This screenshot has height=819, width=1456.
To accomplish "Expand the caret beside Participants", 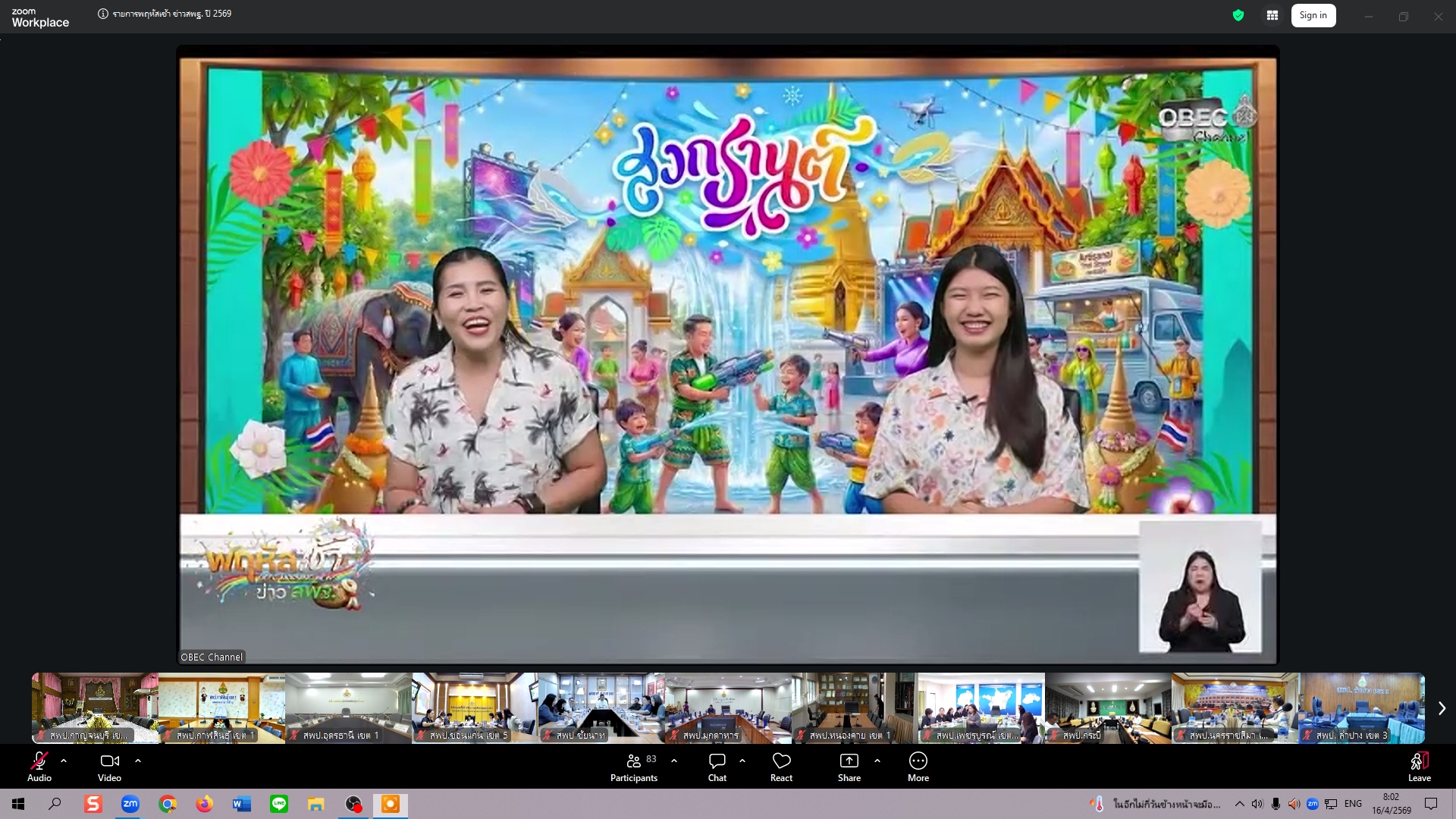I will (674, 761).
